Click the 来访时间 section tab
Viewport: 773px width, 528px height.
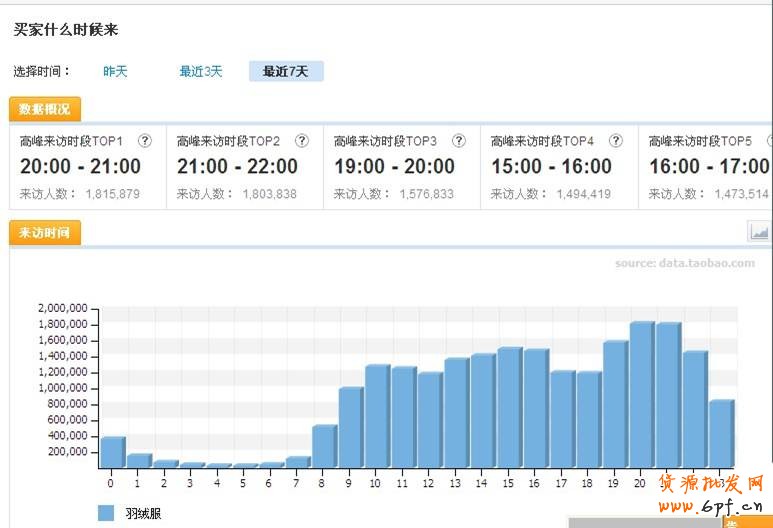(45, 233)
